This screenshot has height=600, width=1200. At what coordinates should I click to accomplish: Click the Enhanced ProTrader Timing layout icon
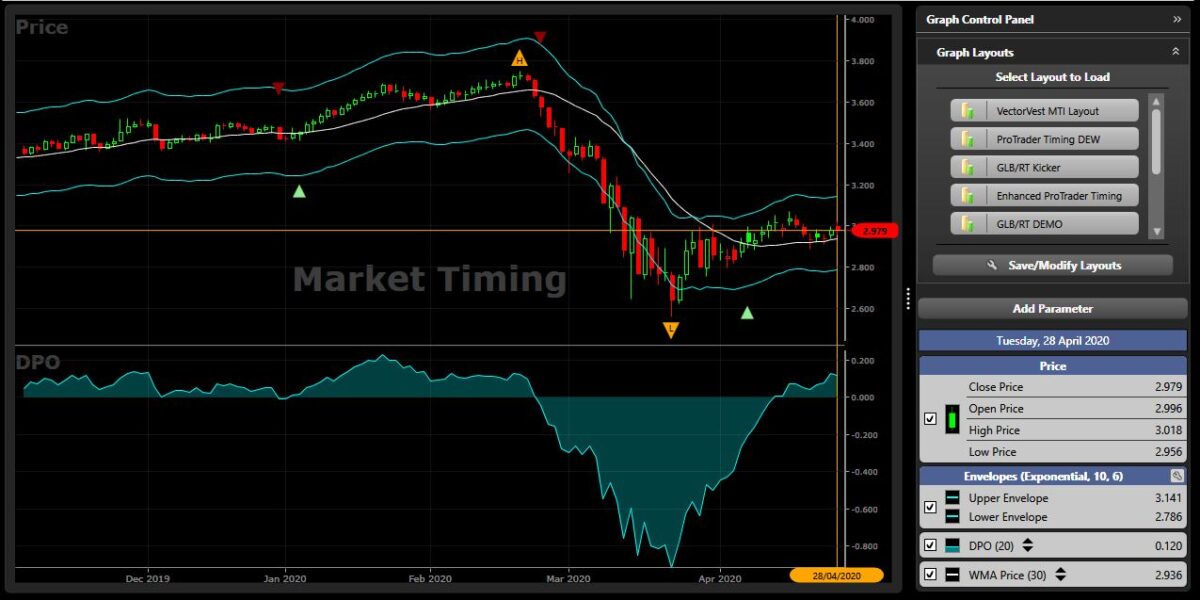click(966, 195)
